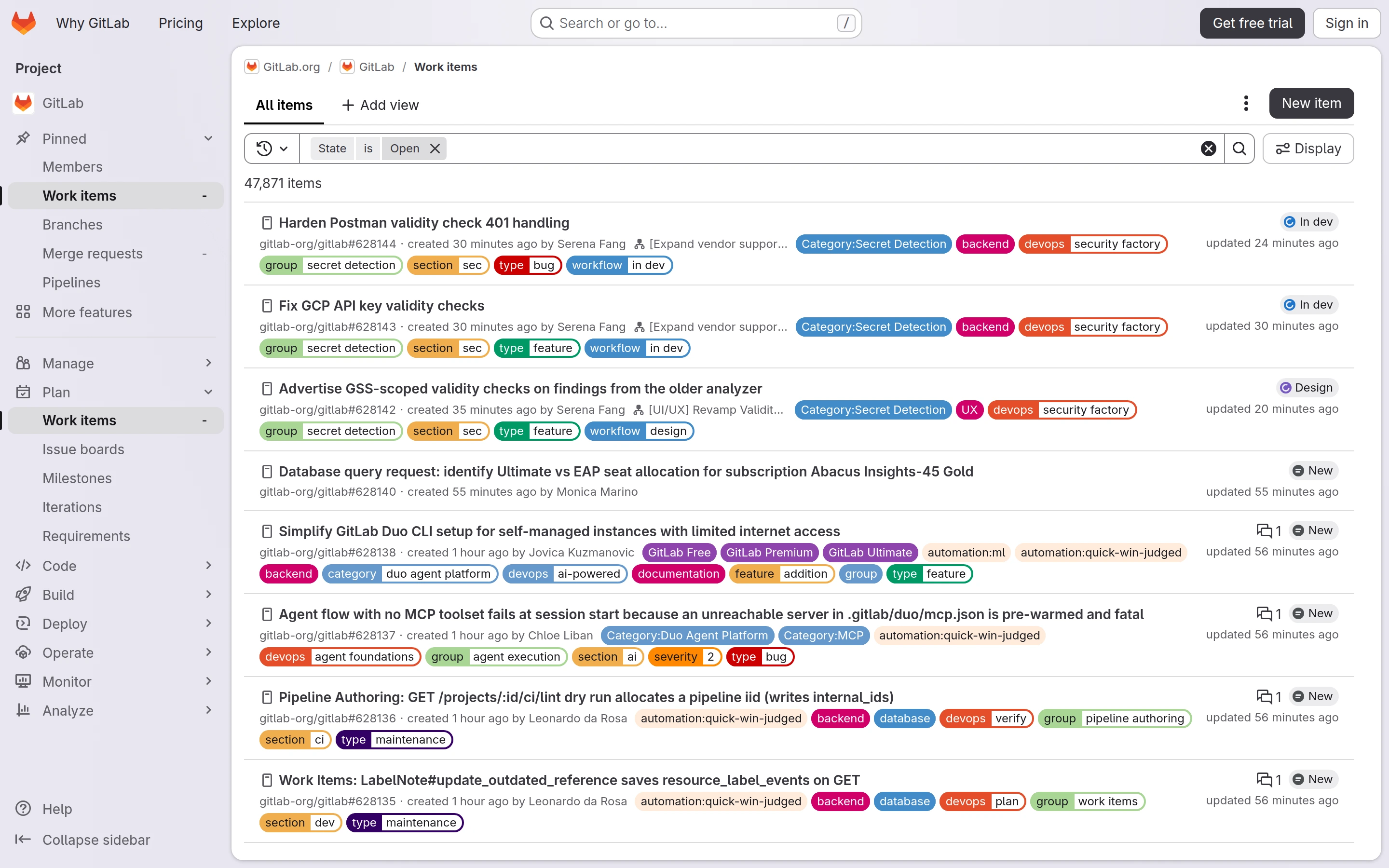Click the Deploy icon in sidebar

pyautogui.click(x=23, y=624)
